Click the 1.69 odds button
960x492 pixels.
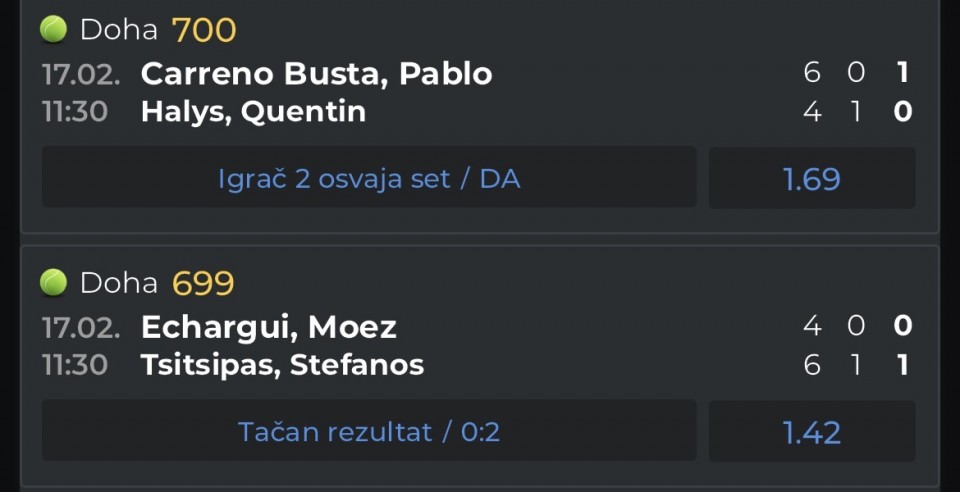coord(811,179)
